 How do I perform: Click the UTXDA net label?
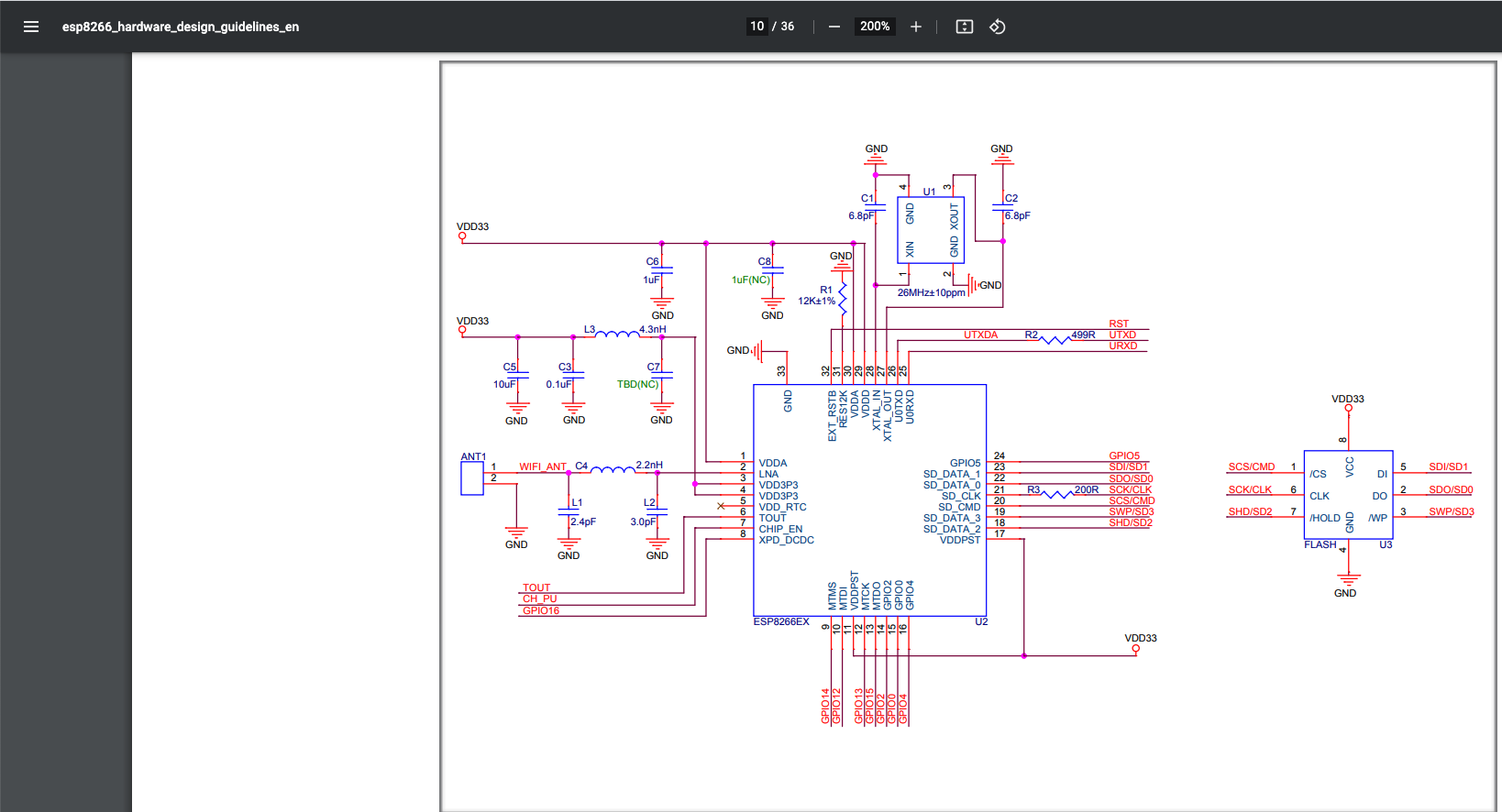pyautogui.click(x=980, y=335)
